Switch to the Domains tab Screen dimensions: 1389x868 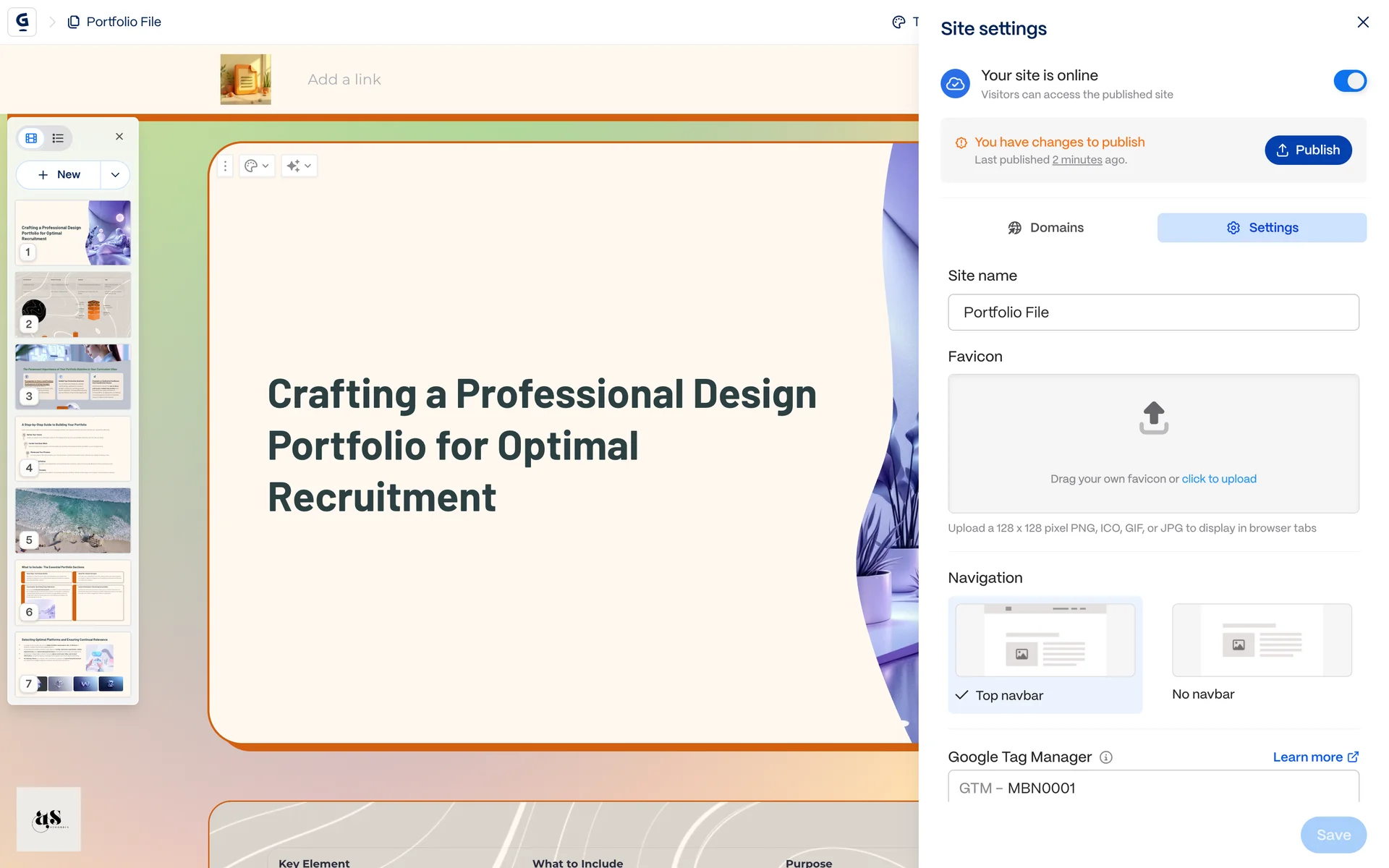1045,228
